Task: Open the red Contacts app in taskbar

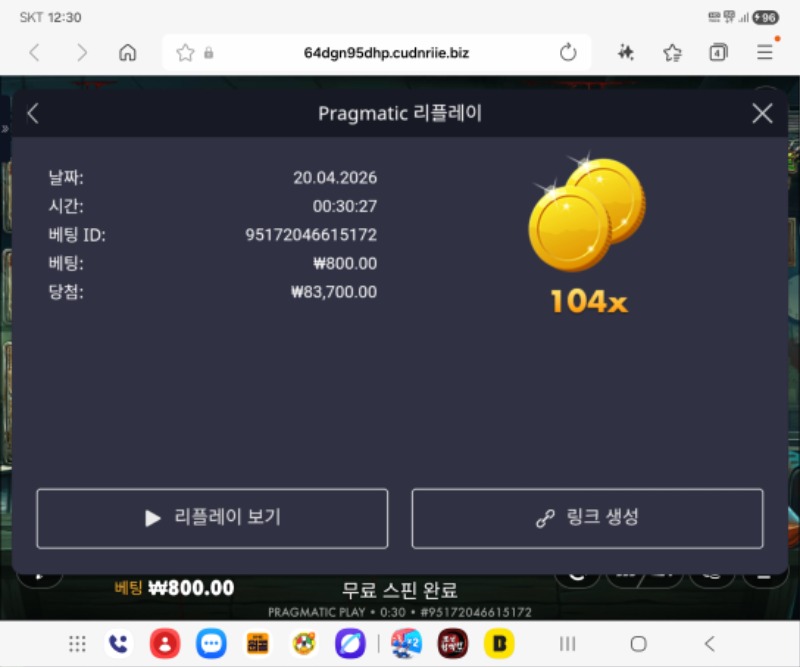Action: 164,643
